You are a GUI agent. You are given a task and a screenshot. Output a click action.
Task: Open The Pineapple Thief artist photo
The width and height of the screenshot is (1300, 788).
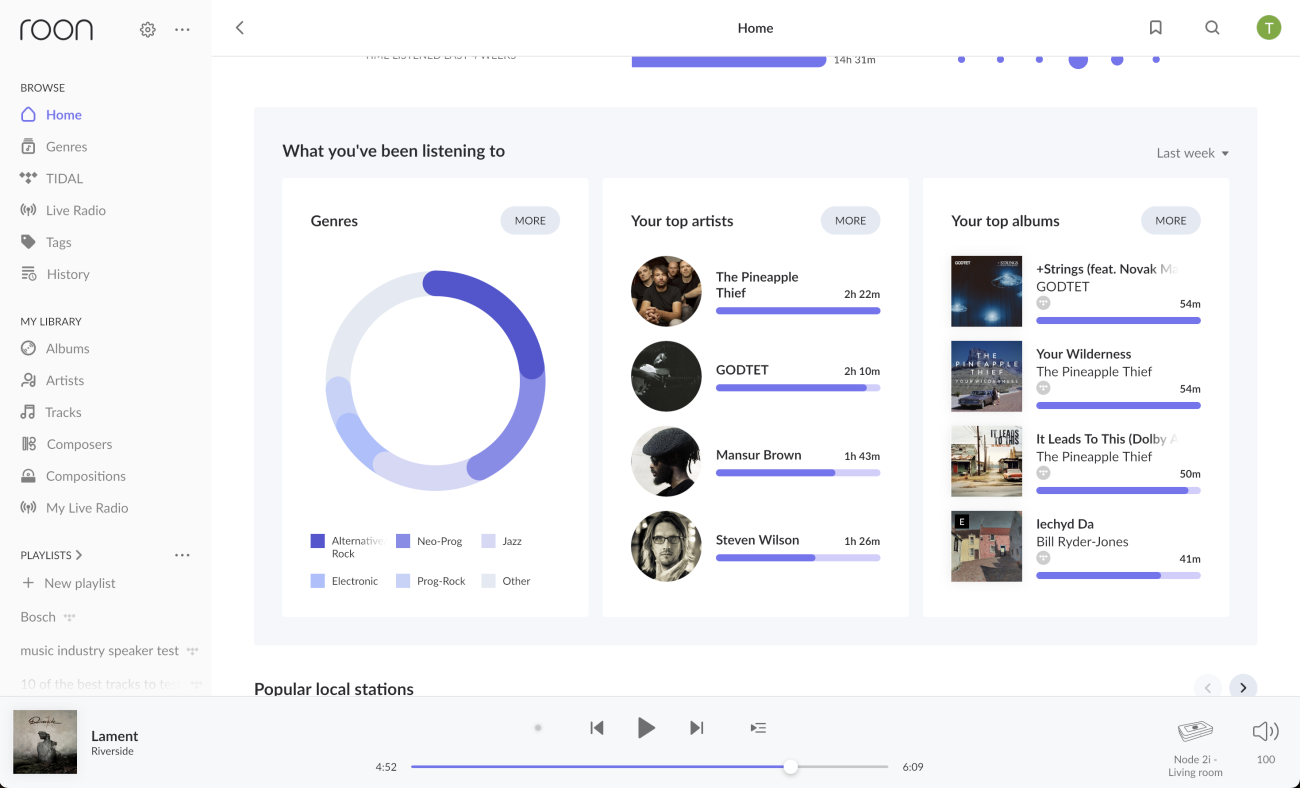666,291
